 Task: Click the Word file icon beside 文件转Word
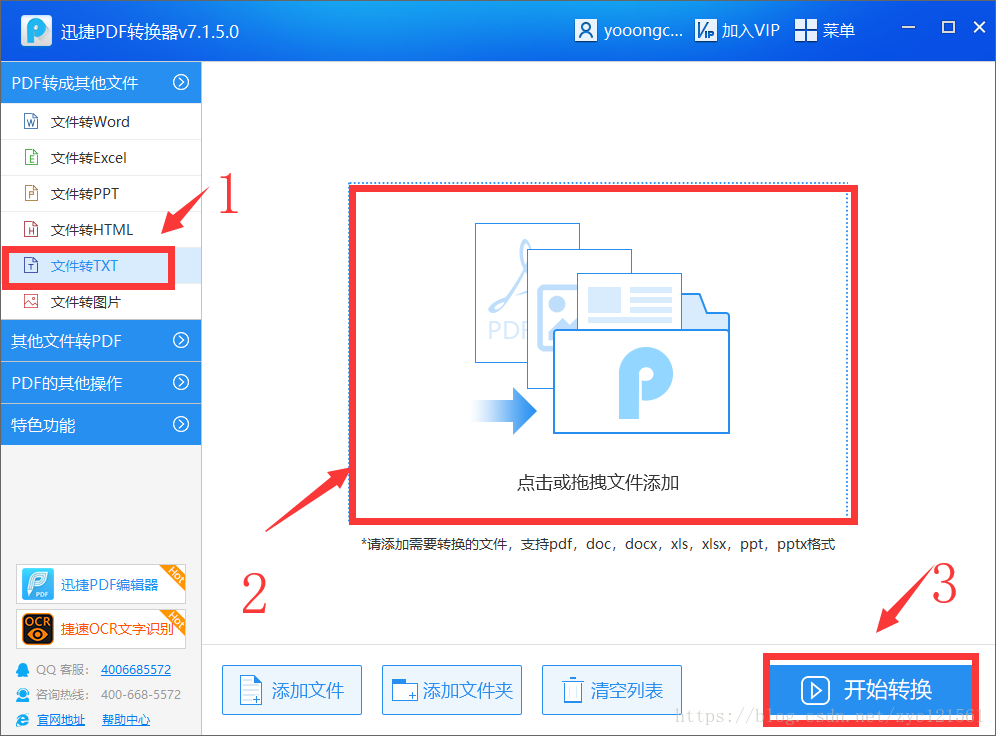point(31,121)
